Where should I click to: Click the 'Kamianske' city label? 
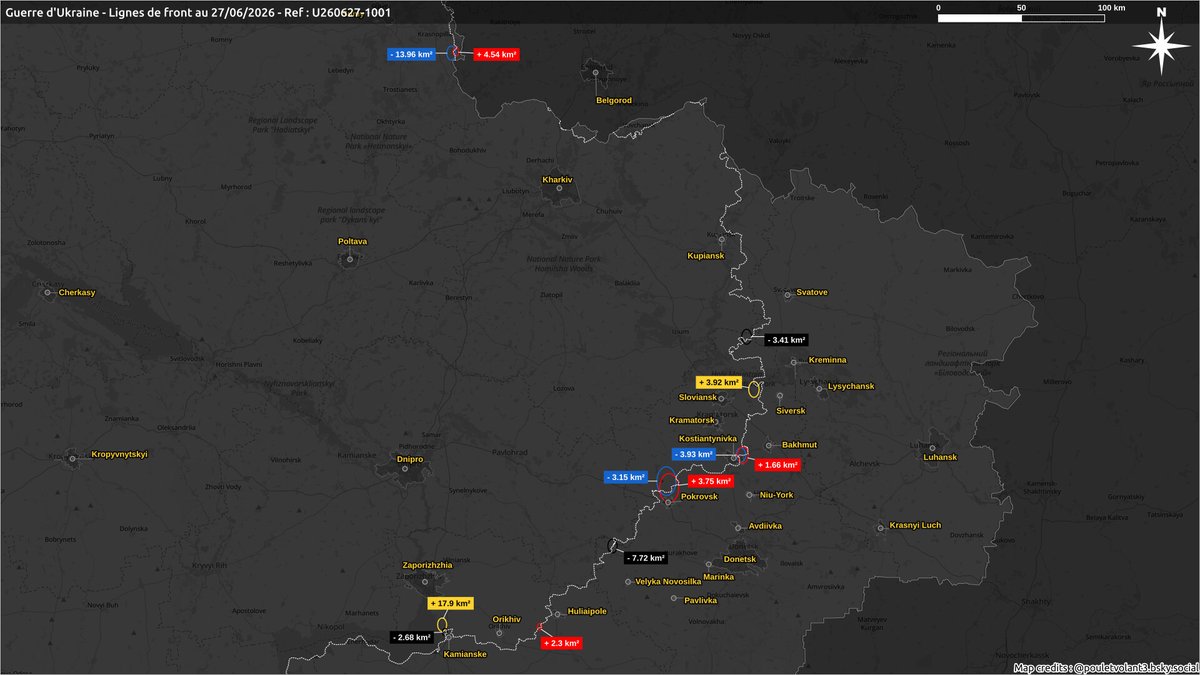click(x=465, y=654)
